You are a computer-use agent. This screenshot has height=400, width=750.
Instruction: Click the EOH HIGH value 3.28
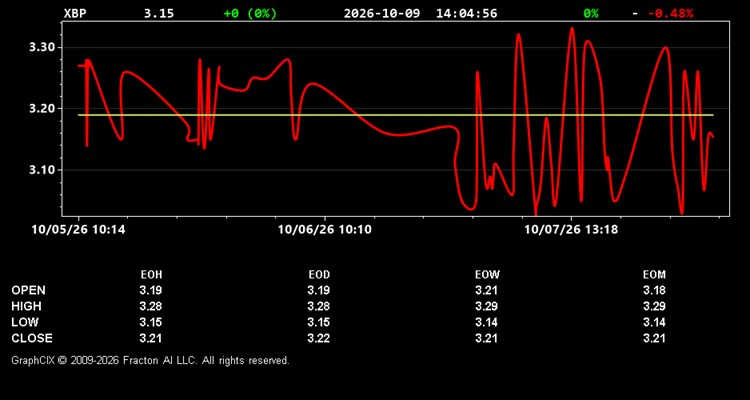(x=151, y=306)
